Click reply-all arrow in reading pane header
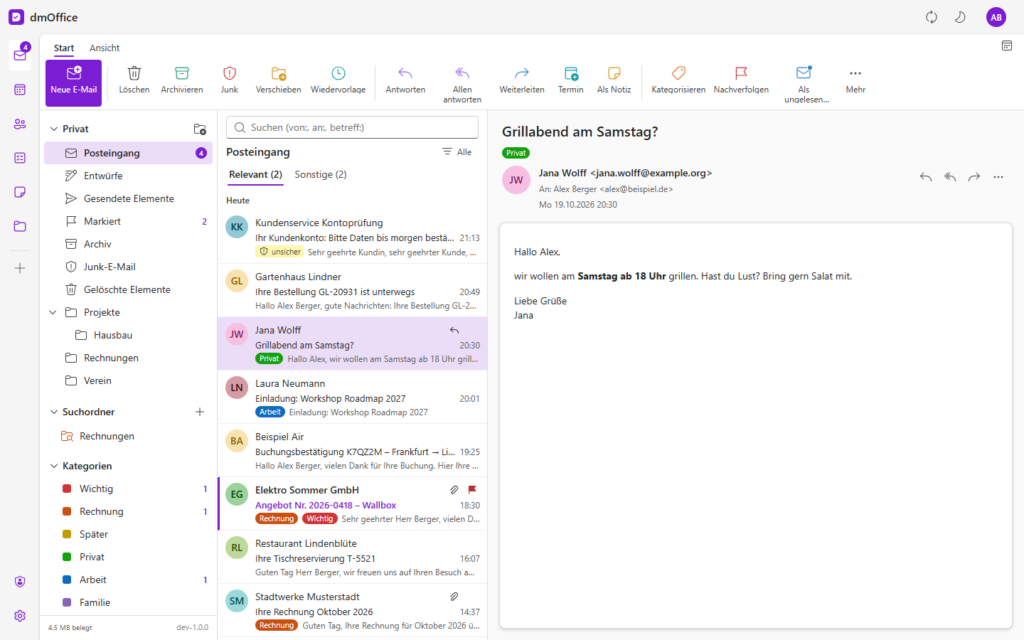The width and height of the screenshot is (1024, 640). coord(950,177)
